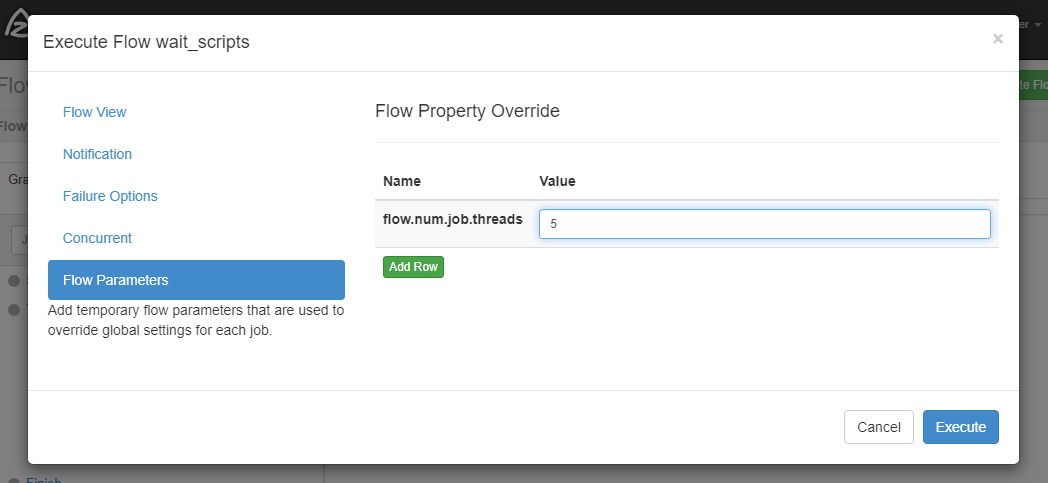Open the Failure Options section
The image size is (1048, 483).
coord(110,196)
